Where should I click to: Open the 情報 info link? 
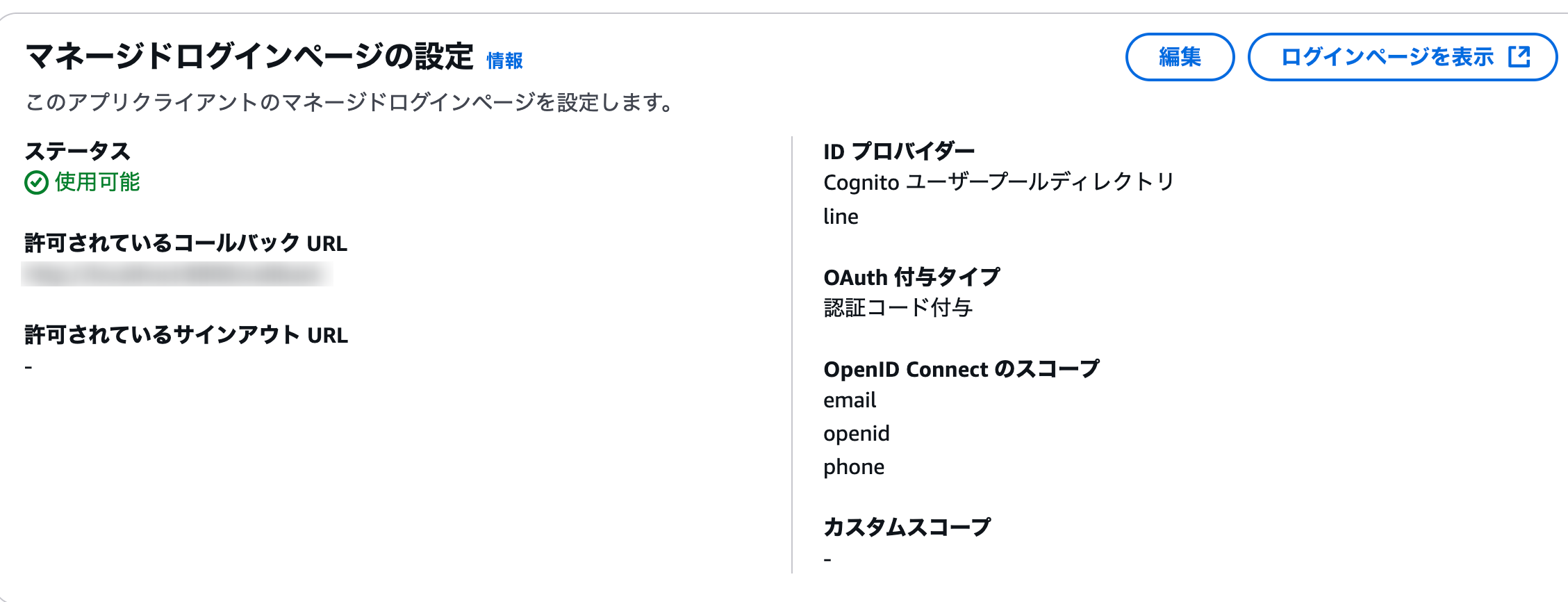(x=504, y=61)
